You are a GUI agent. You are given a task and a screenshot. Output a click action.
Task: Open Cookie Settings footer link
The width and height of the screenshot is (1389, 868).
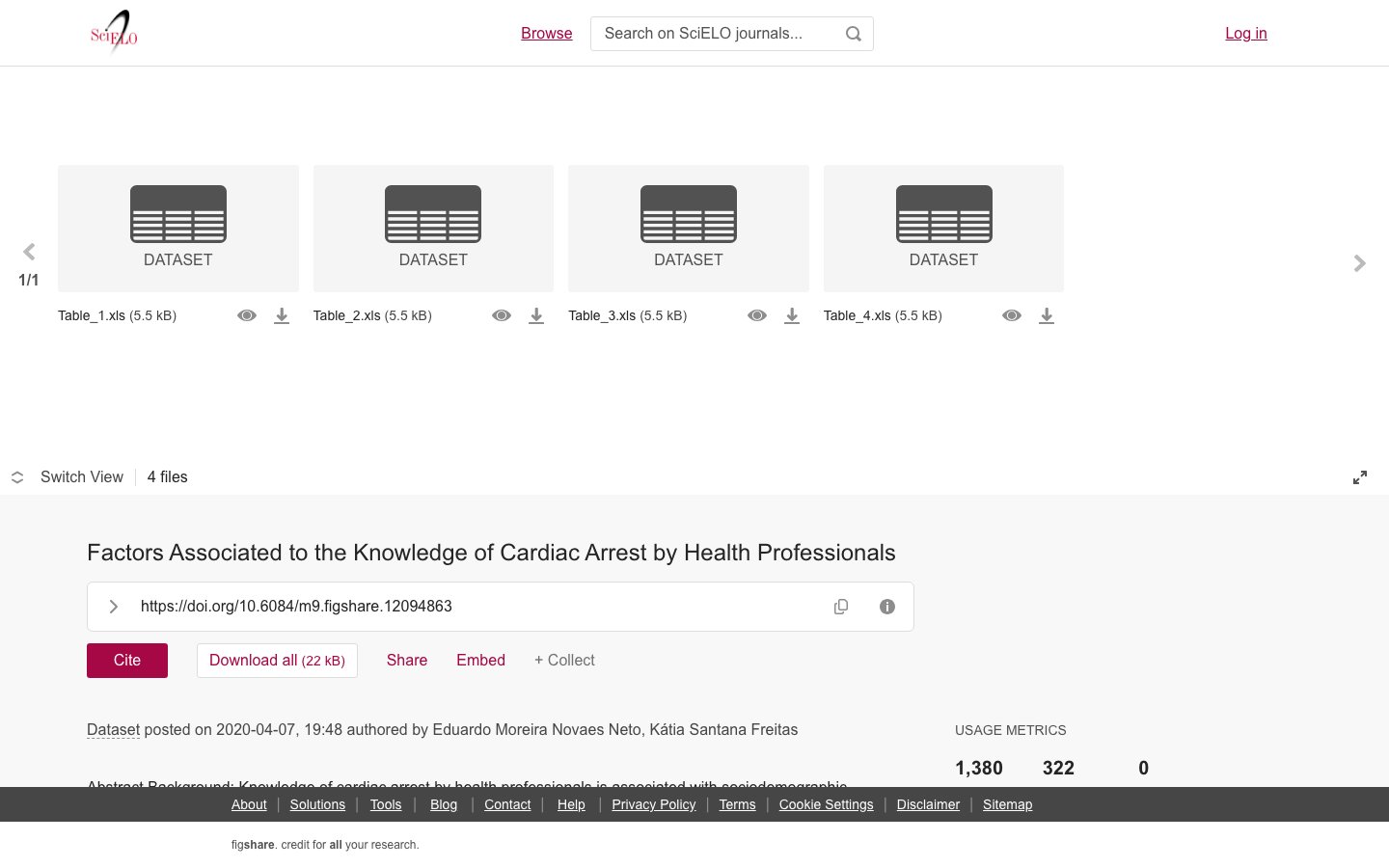tap(826, 804)
